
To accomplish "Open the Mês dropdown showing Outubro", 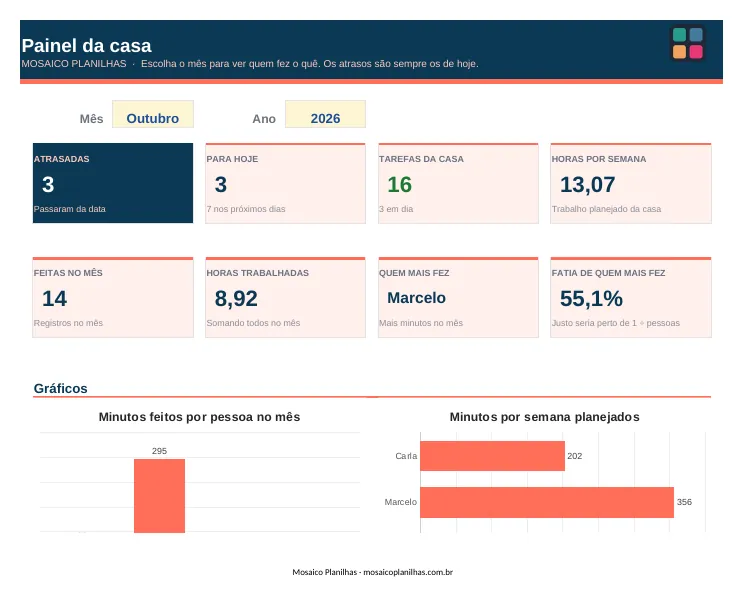I will click(153, 114).
